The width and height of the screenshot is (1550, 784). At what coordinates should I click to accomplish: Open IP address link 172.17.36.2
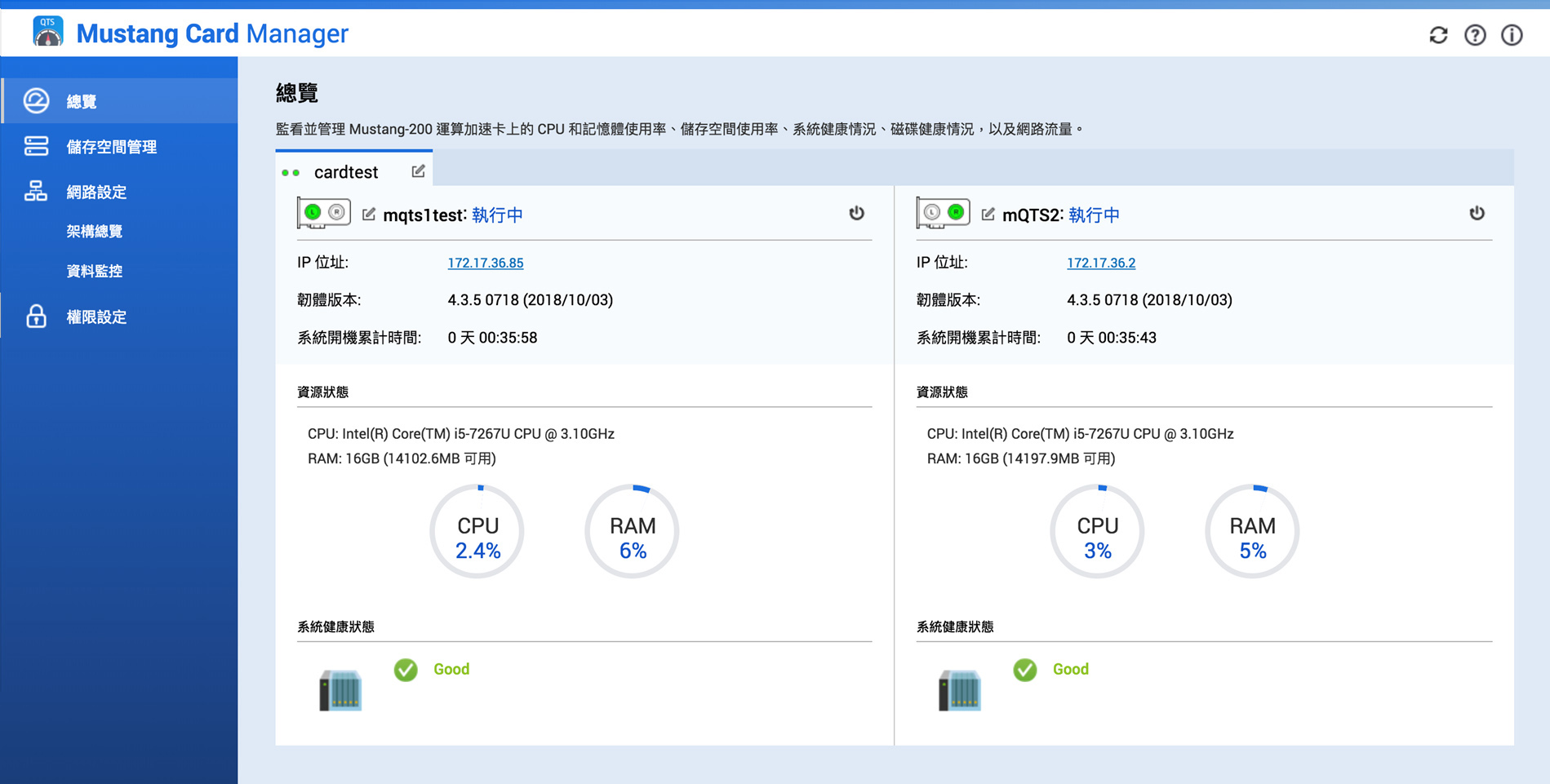coord(1100,263)
